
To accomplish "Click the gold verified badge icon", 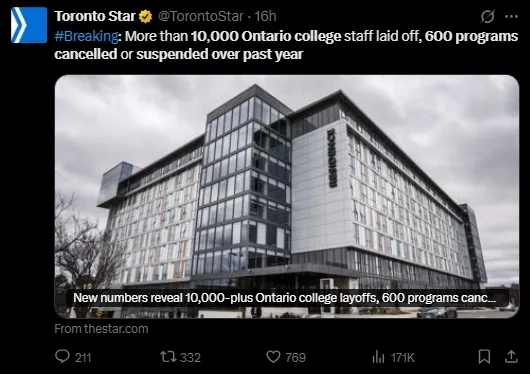I will click(145, 16).
